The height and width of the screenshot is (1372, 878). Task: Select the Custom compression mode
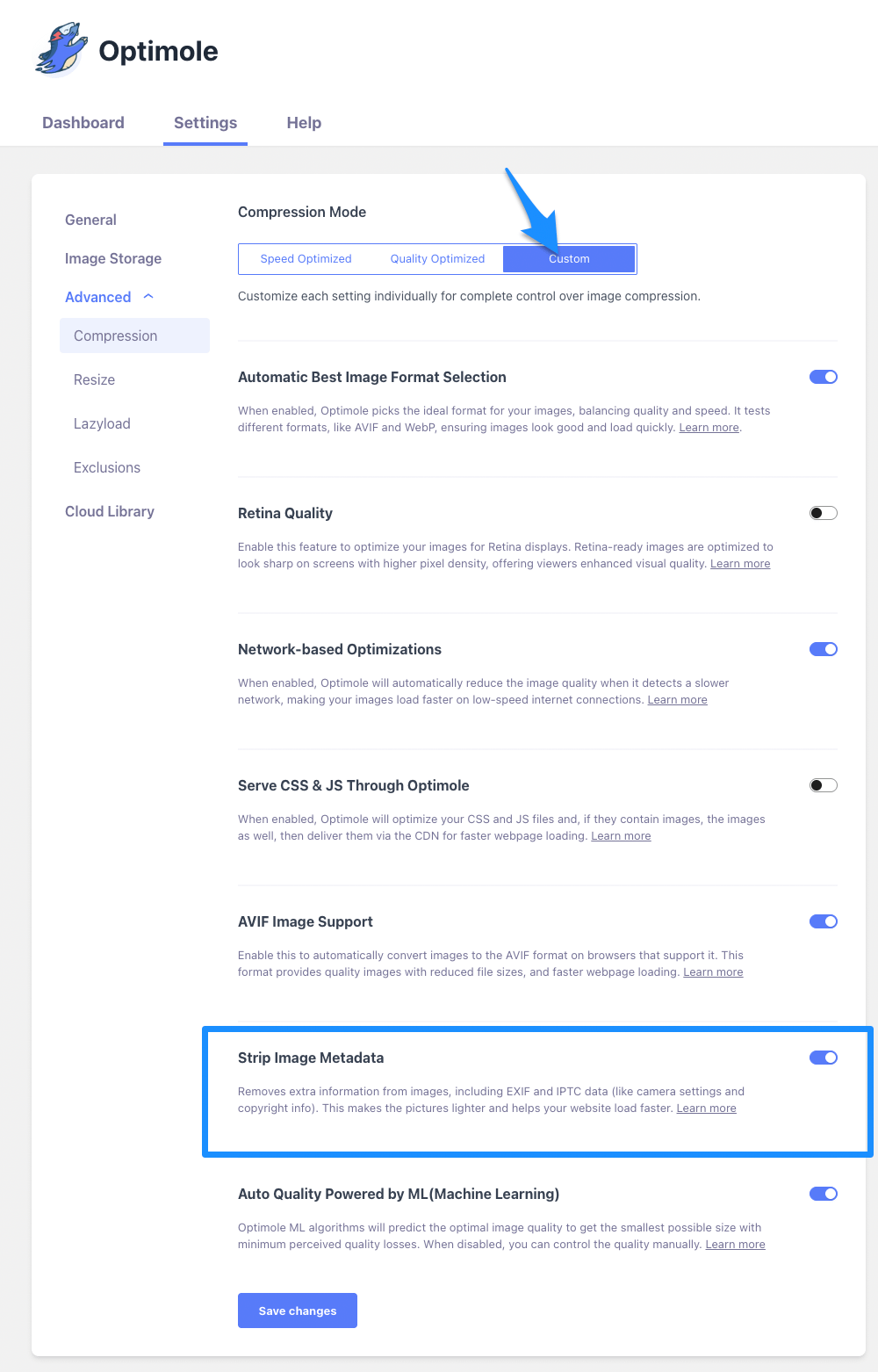(x=569, y=259)
